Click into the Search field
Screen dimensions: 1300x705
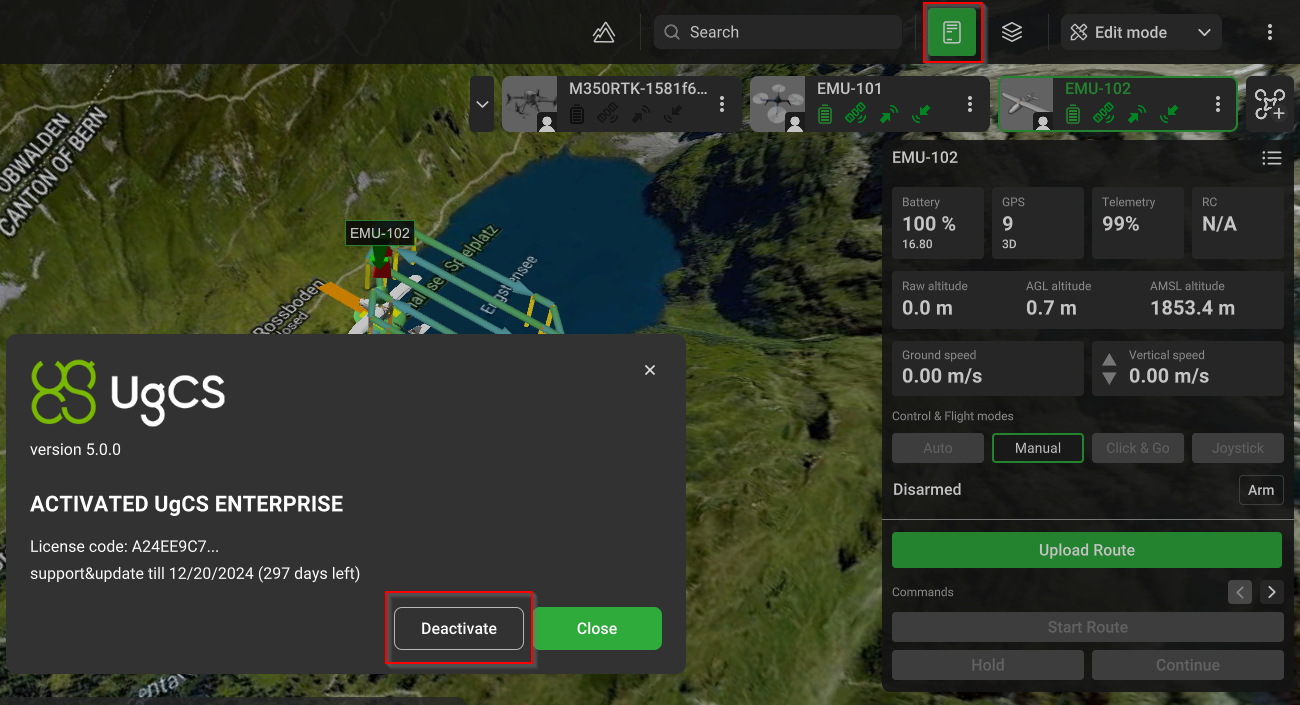click(778, 33)
